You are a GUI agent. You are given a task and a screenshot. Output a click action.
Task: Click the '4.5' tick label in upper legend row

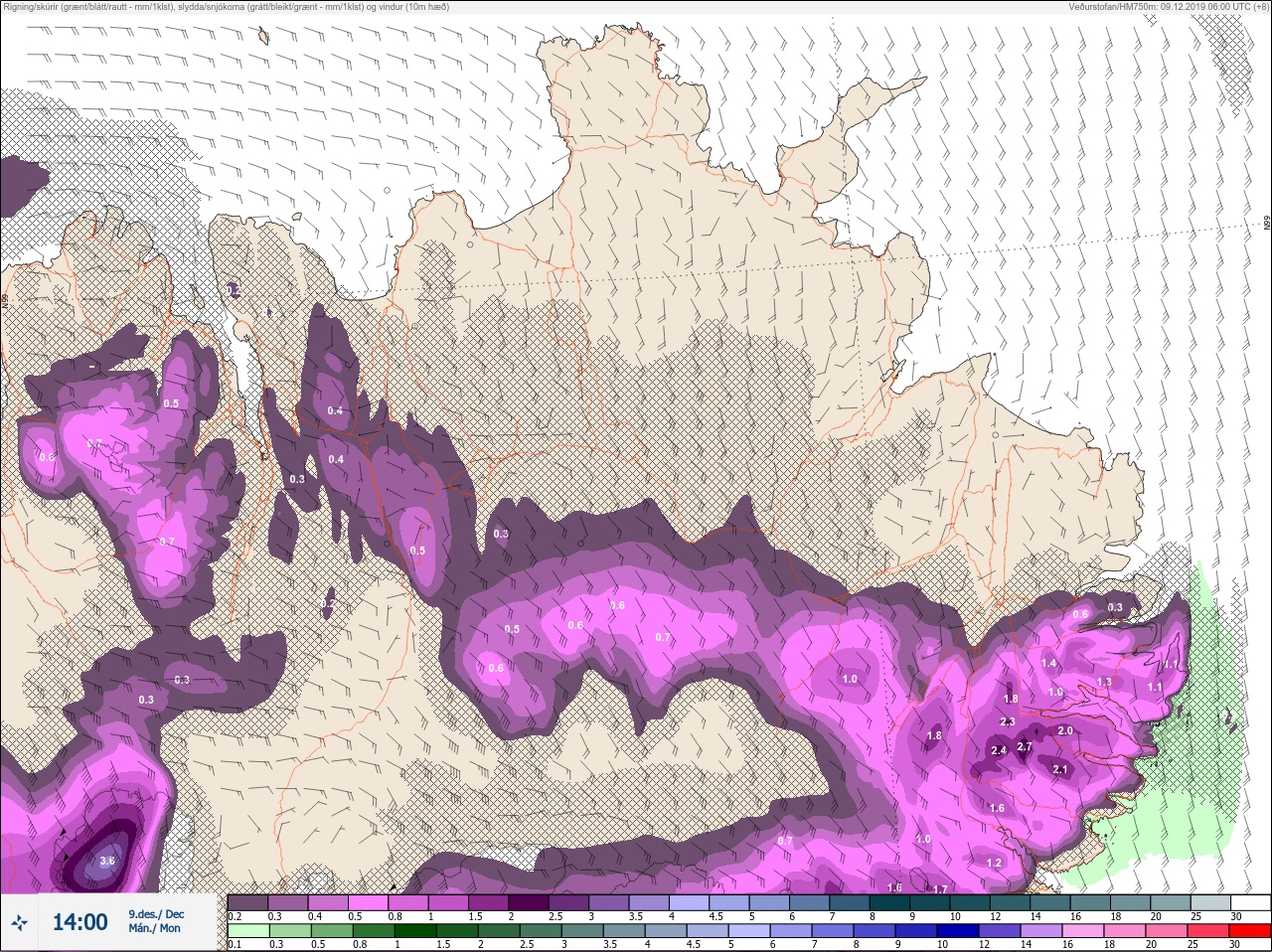click(x=715, y=916)
